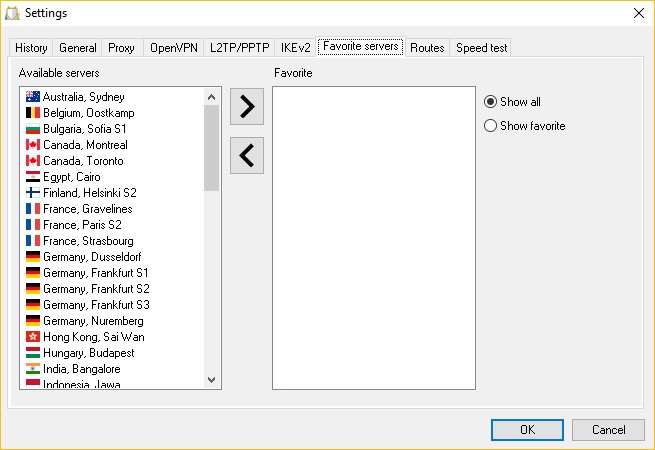Click the Germany flag beside Dusseldorf
Viewport: 655px width, 450px height.
(33, 257)
